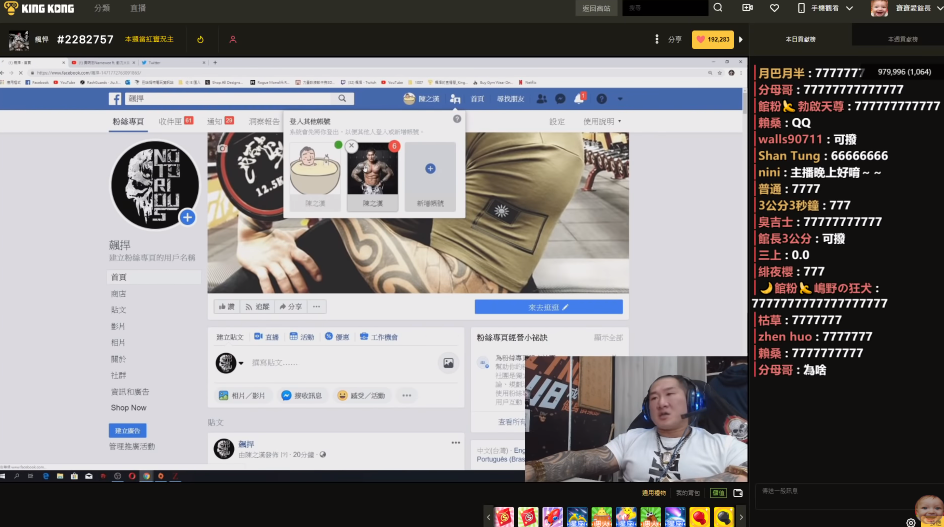Click the search magnifier icon in King Kong header
The image size is (944, 527).
(718, 8)
